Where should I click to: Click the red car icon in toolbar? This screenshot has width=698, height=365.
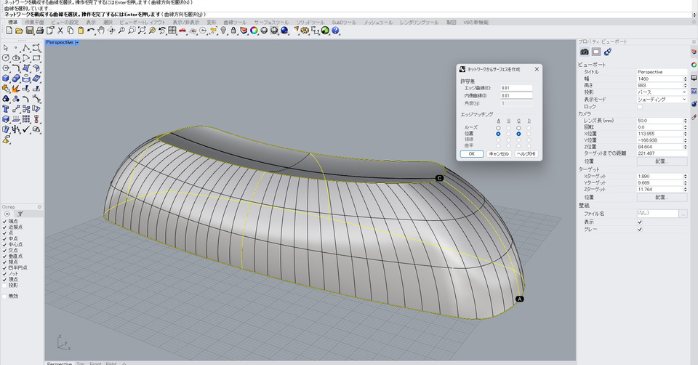183,31
